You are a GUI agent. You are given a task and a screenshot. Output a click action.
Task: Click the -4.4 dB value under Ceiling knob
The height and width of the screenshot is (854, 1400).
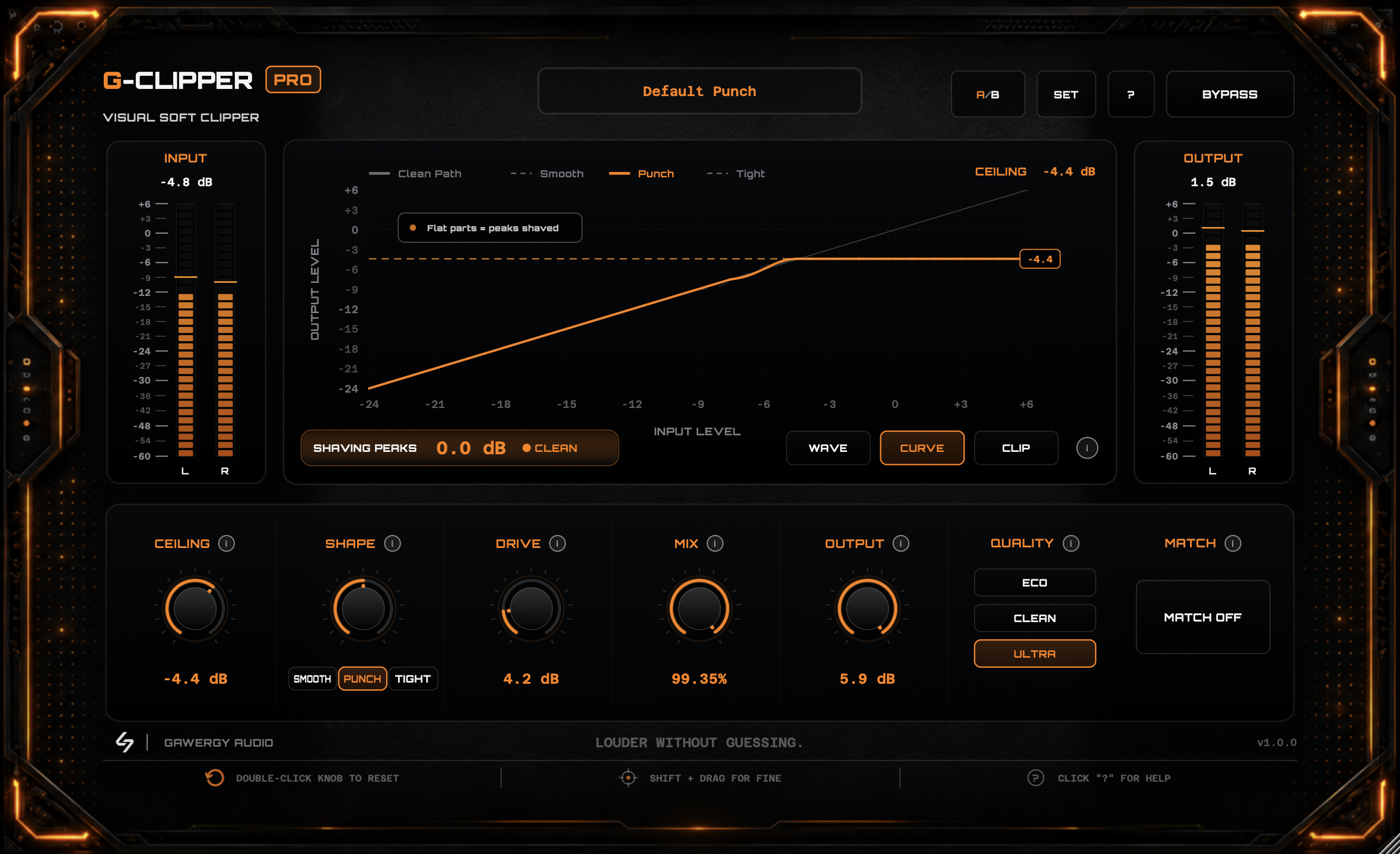(195, 678)
